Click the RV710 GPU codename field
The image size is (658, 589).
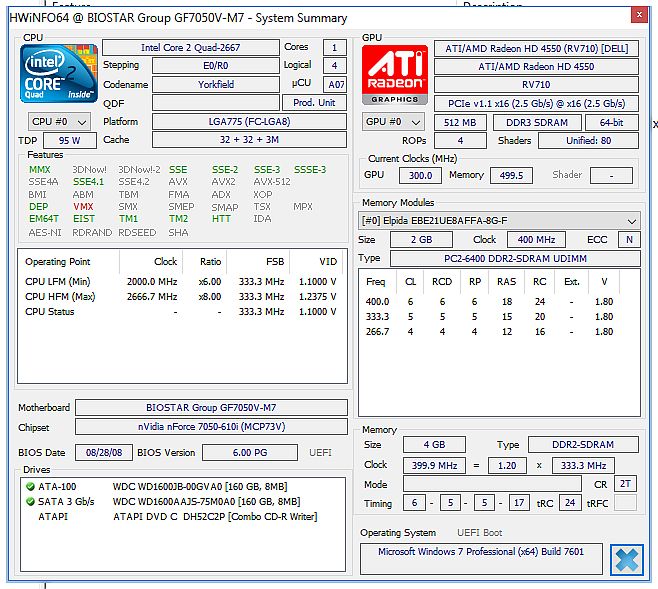coord(536,85)
